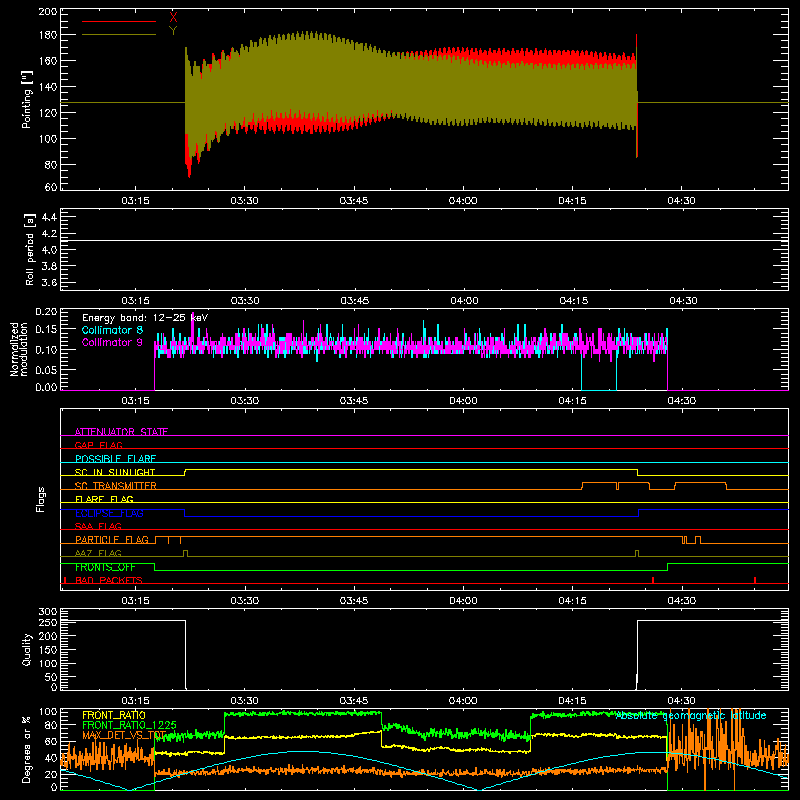
Task: Click the red X legend label
Action: [173, 17]
